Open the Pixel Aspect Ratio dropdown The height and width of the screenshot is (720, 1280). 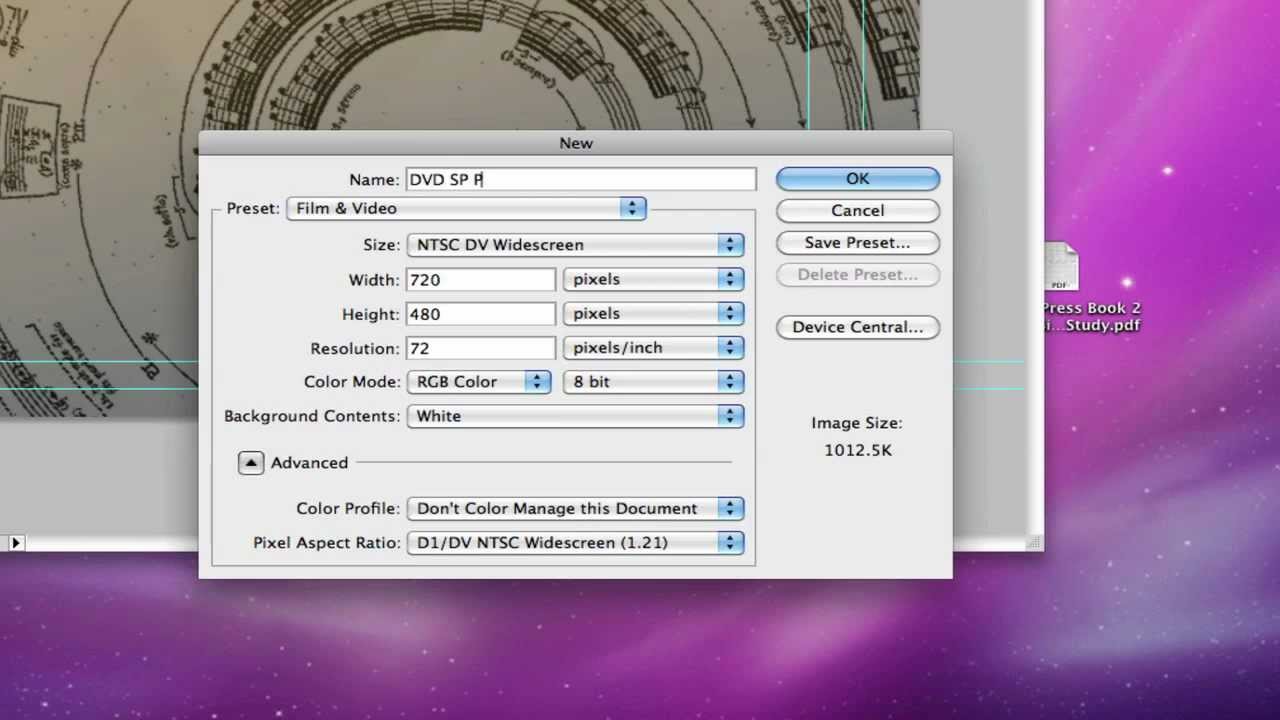575,543
